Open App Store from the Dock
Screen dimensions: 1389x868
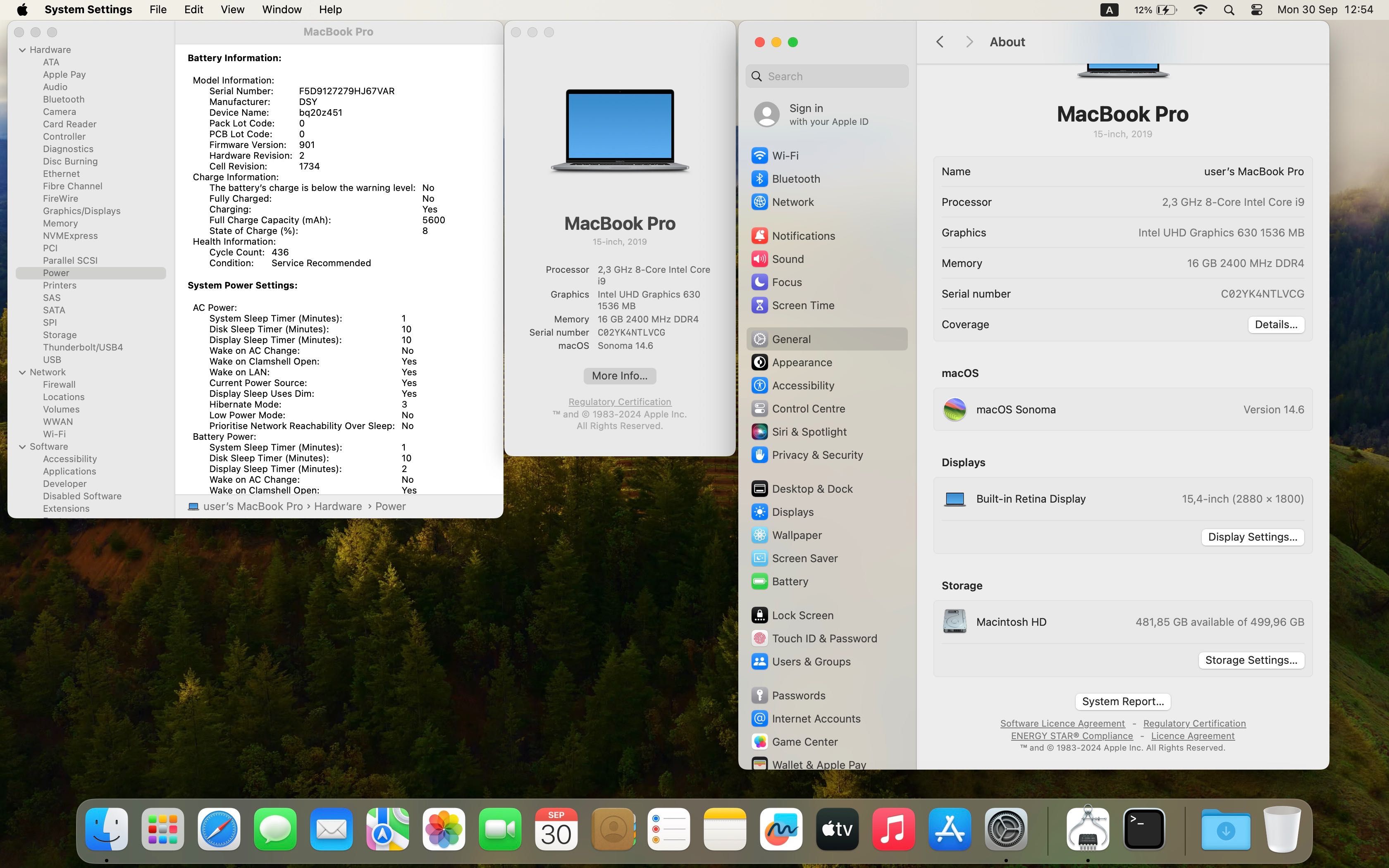pyautogui.click(x=950, y=829)
